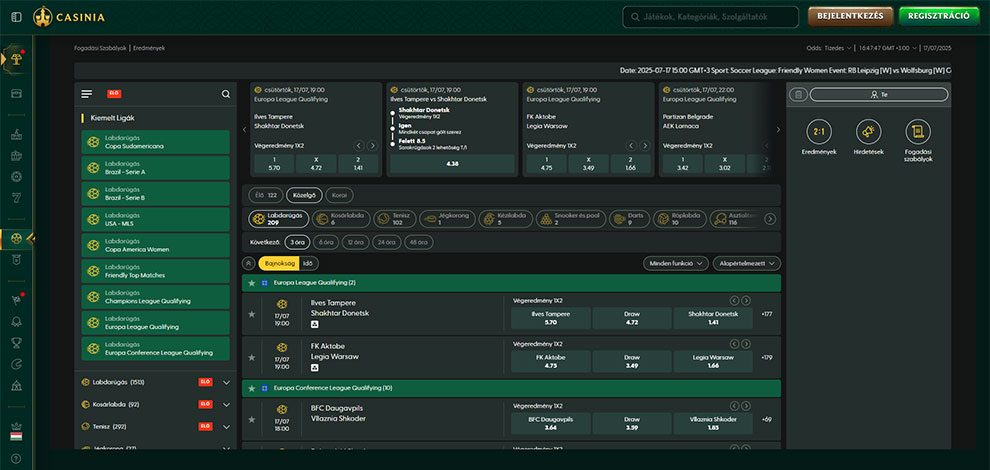The width and height of the screenshot is (990, 470).
Task: Open the Odds Tizedes format dropdown
Action: click(829, 48)
